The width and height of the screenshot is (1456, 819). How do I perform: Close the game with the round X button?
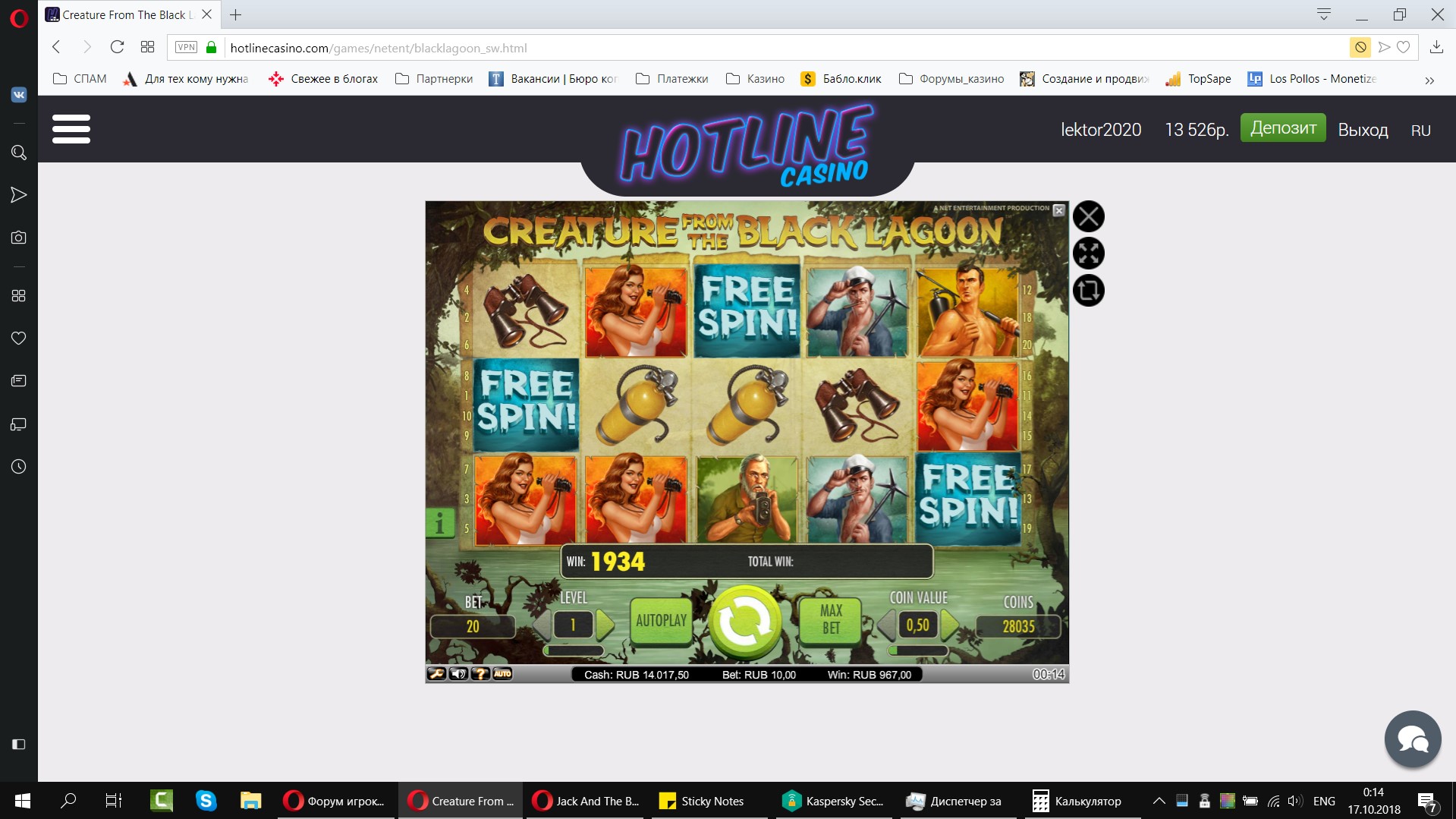(1089, 216)
